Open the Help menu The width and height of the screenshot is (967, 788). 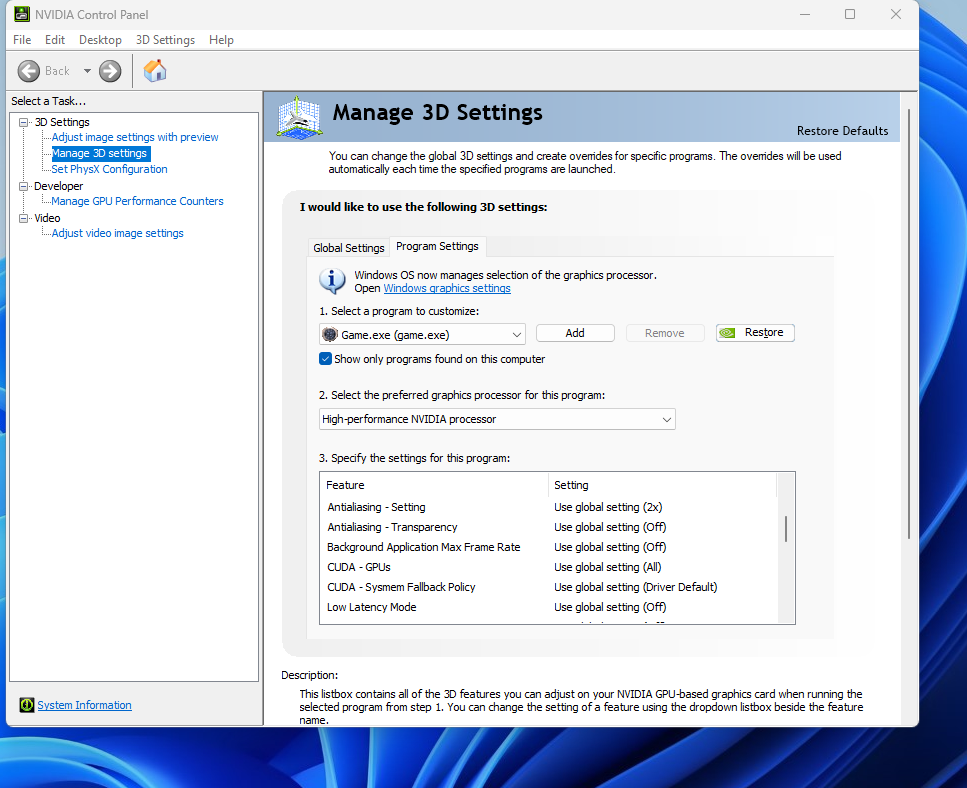click(221, 40)
